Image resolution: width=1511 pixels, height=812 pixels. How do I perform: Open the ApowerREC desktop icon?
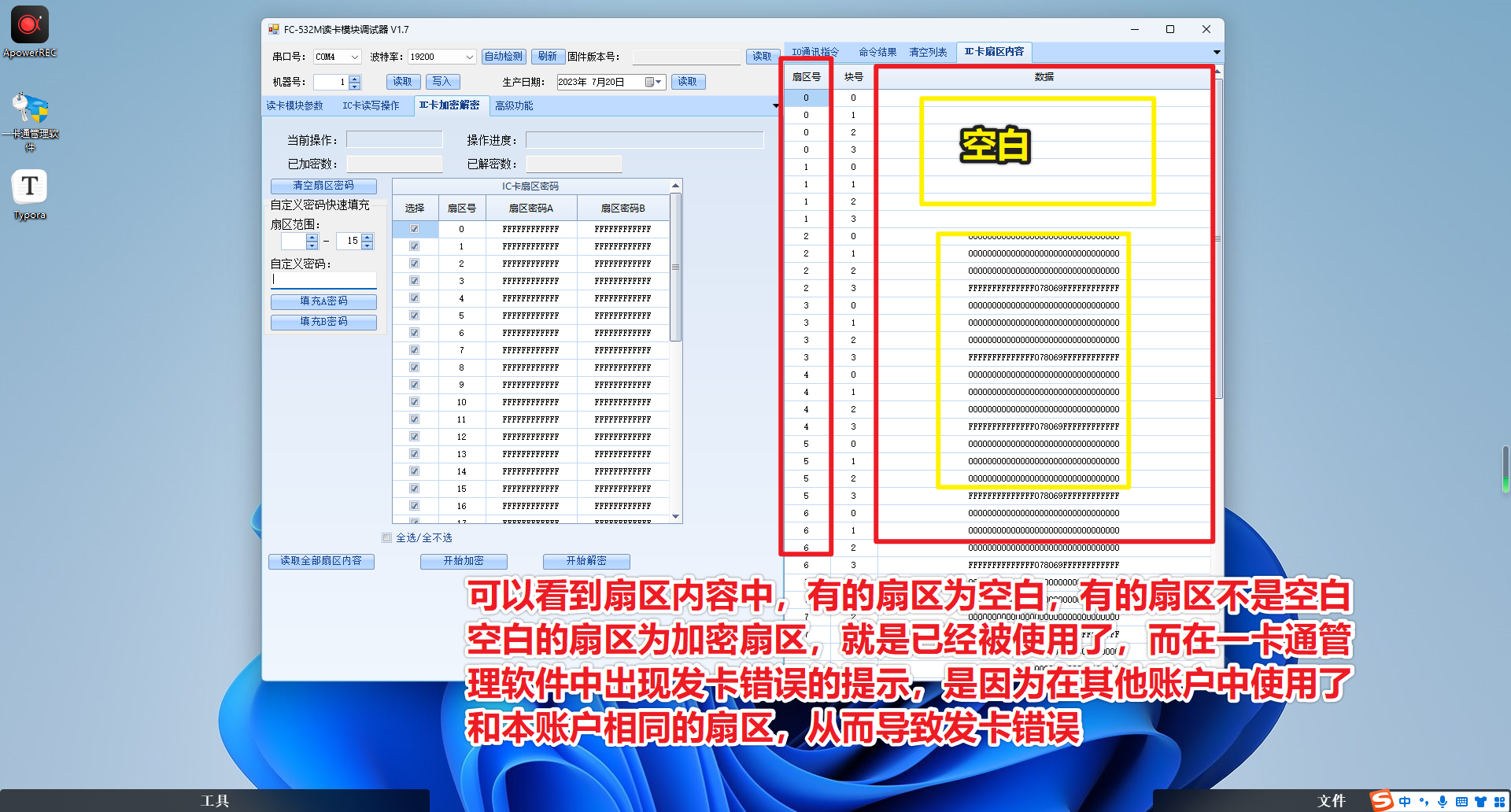point(30,31)
